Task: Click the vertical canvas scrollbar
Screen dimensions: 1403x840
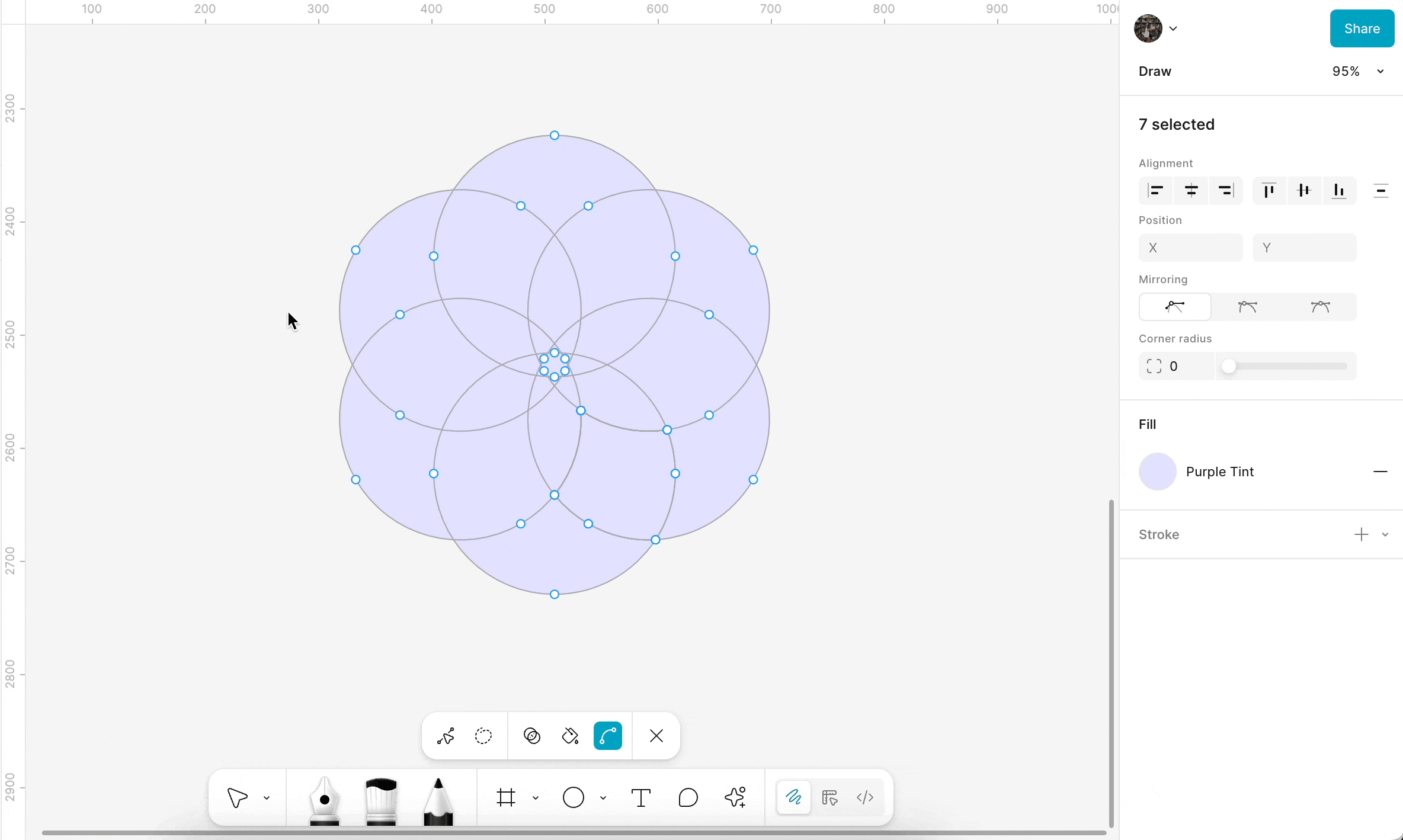Action: [x=1111, y=663]
